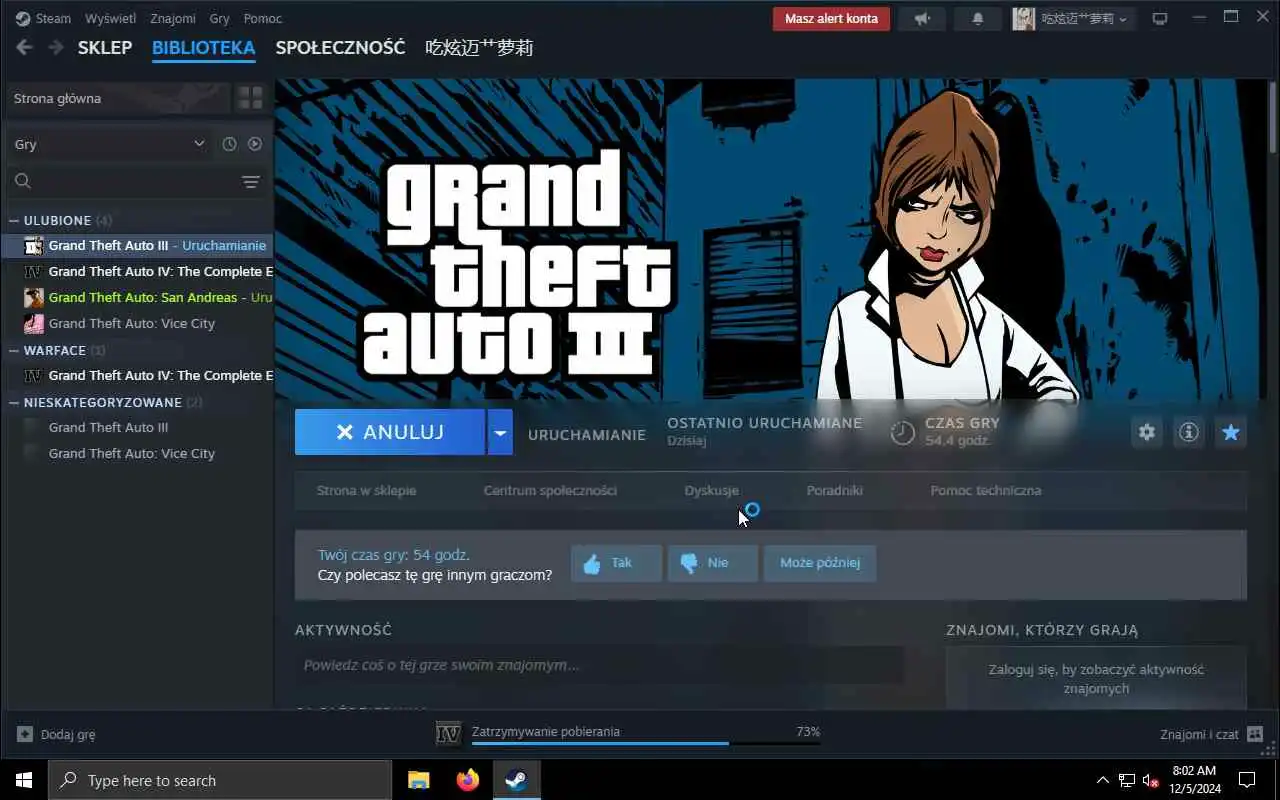Toggle ready-to-play filter icon
This screenshot has width=1280, height=800.
coord(255,144)
